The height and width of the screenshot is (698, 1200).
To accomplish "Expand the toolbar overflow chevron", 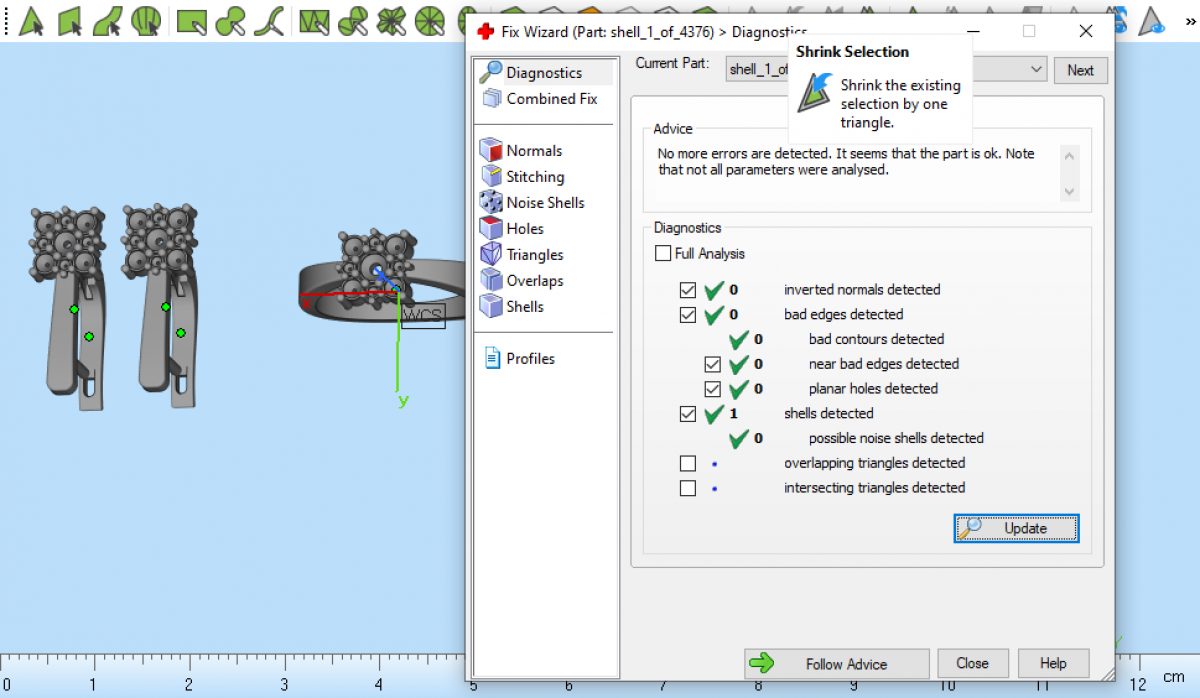I will (1189, 19).
